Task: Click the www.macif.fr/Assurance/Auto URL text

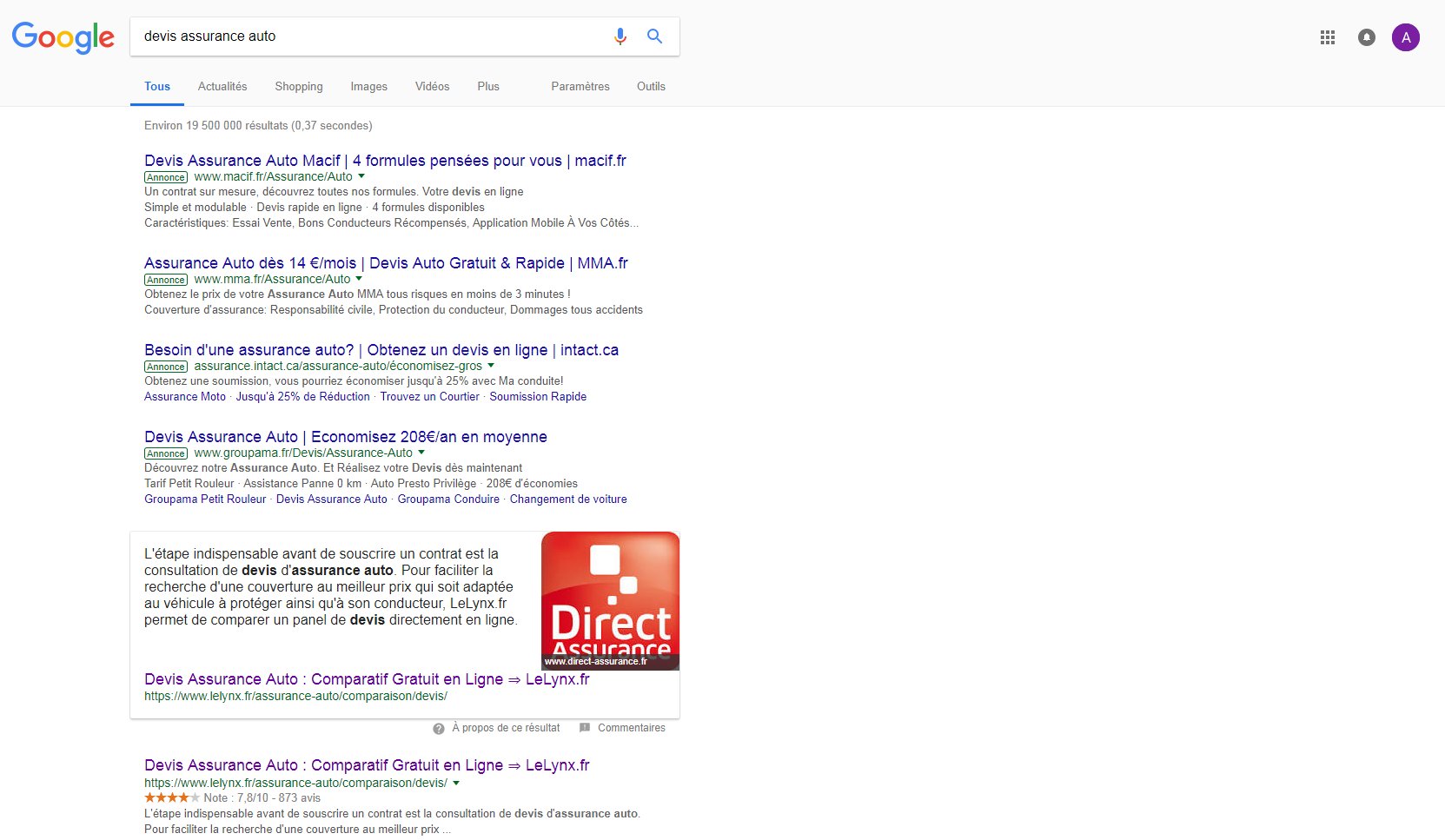Action: [273, 176]
